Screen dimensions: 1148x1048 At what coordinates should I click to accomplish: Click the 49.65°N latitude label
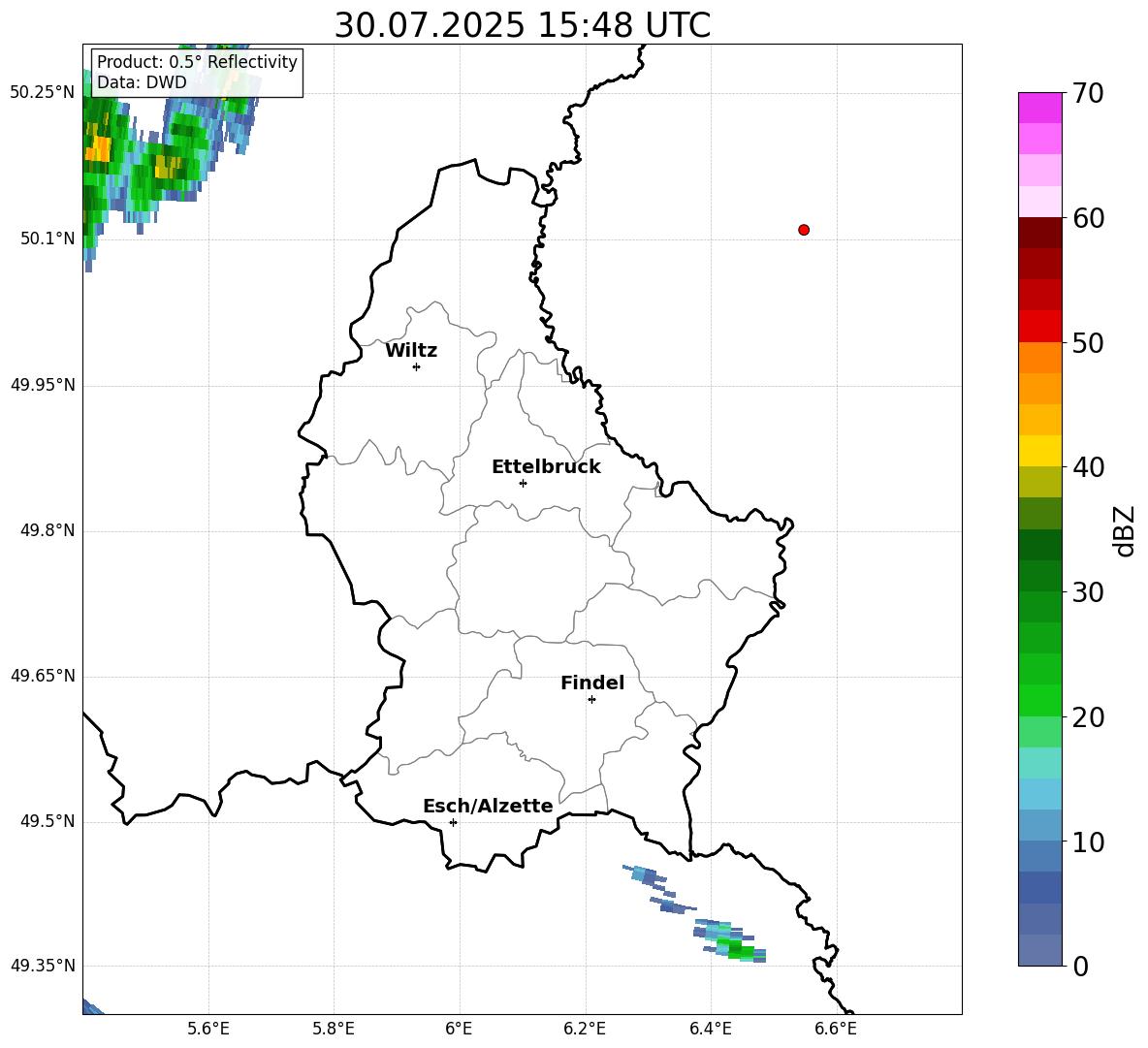tap(43, 676)
